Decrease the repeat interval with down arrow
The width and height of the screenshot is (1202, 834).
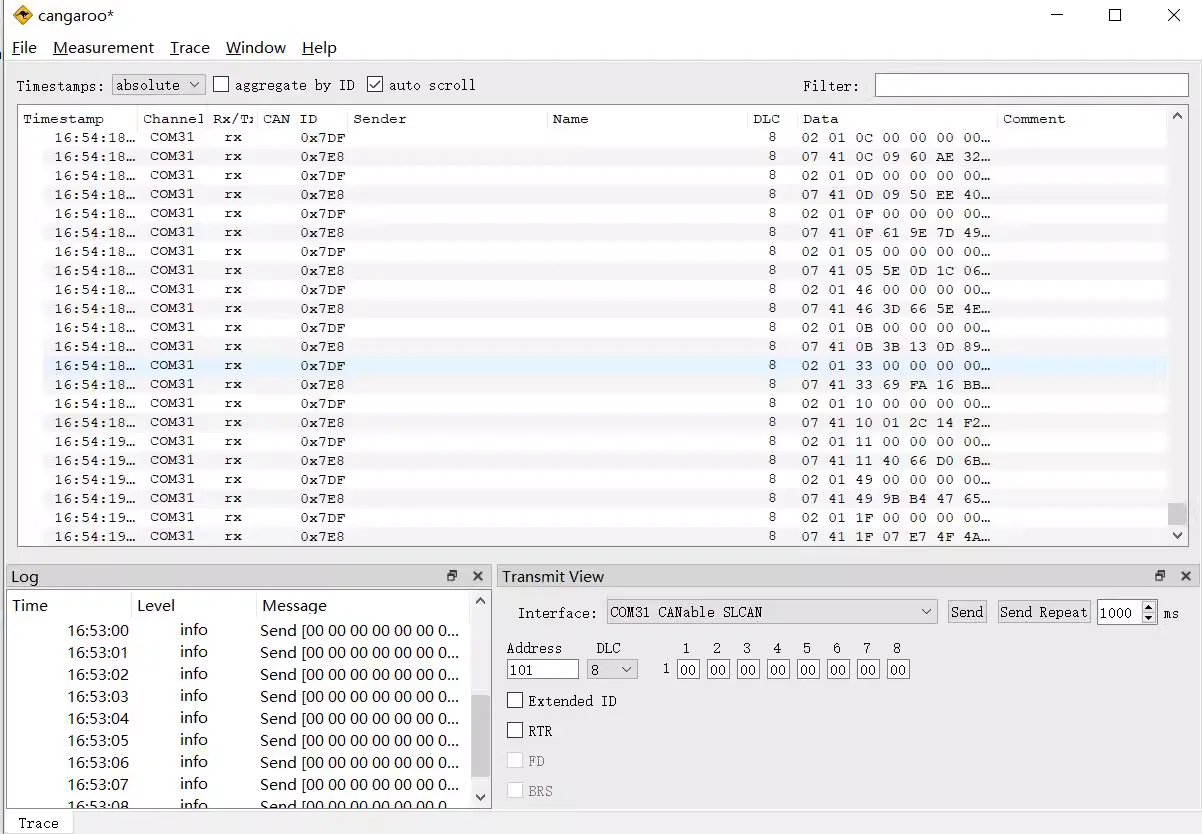(x=1149, y=618)
